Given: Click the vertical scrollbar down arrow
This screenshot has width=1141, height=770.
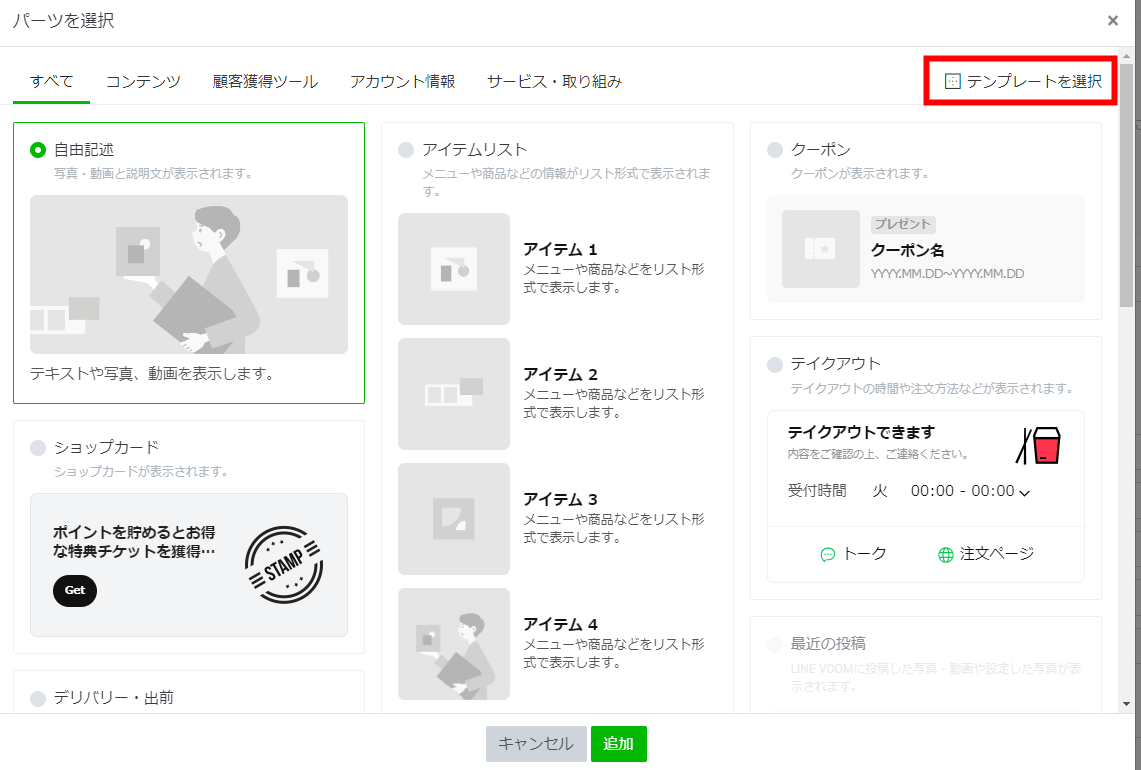Looking at the screenshot, I should coord(1126,703).
